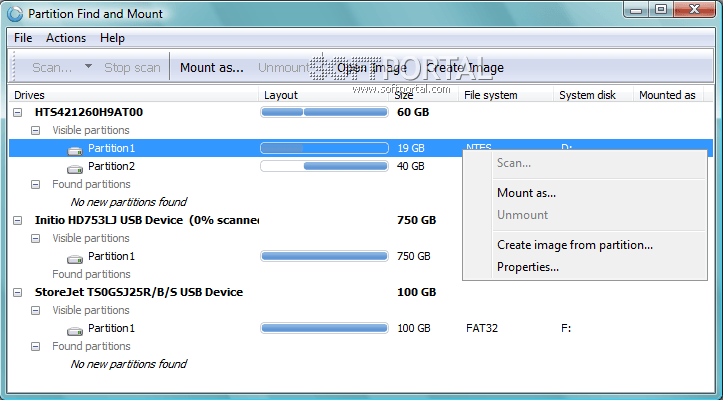Open the Help menu

point(113,38)
